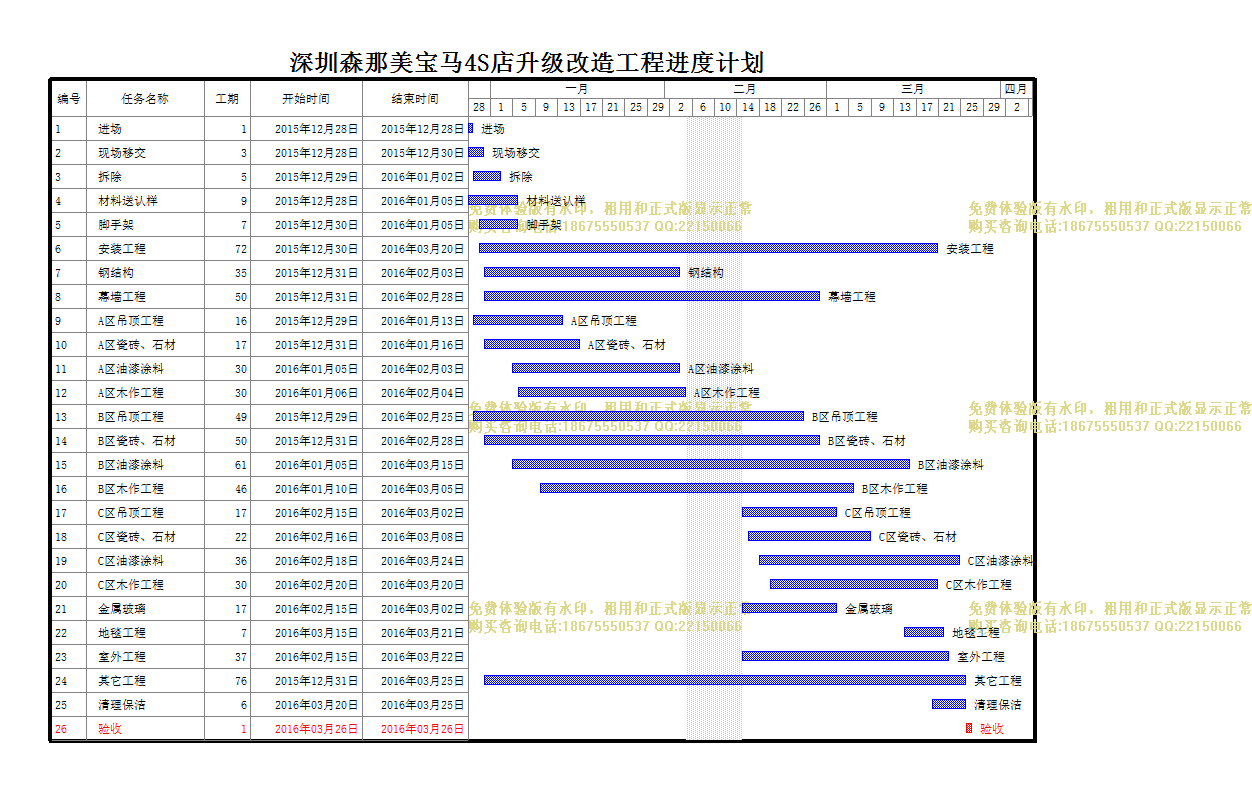Screen dimensions: 1252x790
Task: Click end date 2016年01月13日 in A区吊顶工程 row
Action: (x=422, y=321)
